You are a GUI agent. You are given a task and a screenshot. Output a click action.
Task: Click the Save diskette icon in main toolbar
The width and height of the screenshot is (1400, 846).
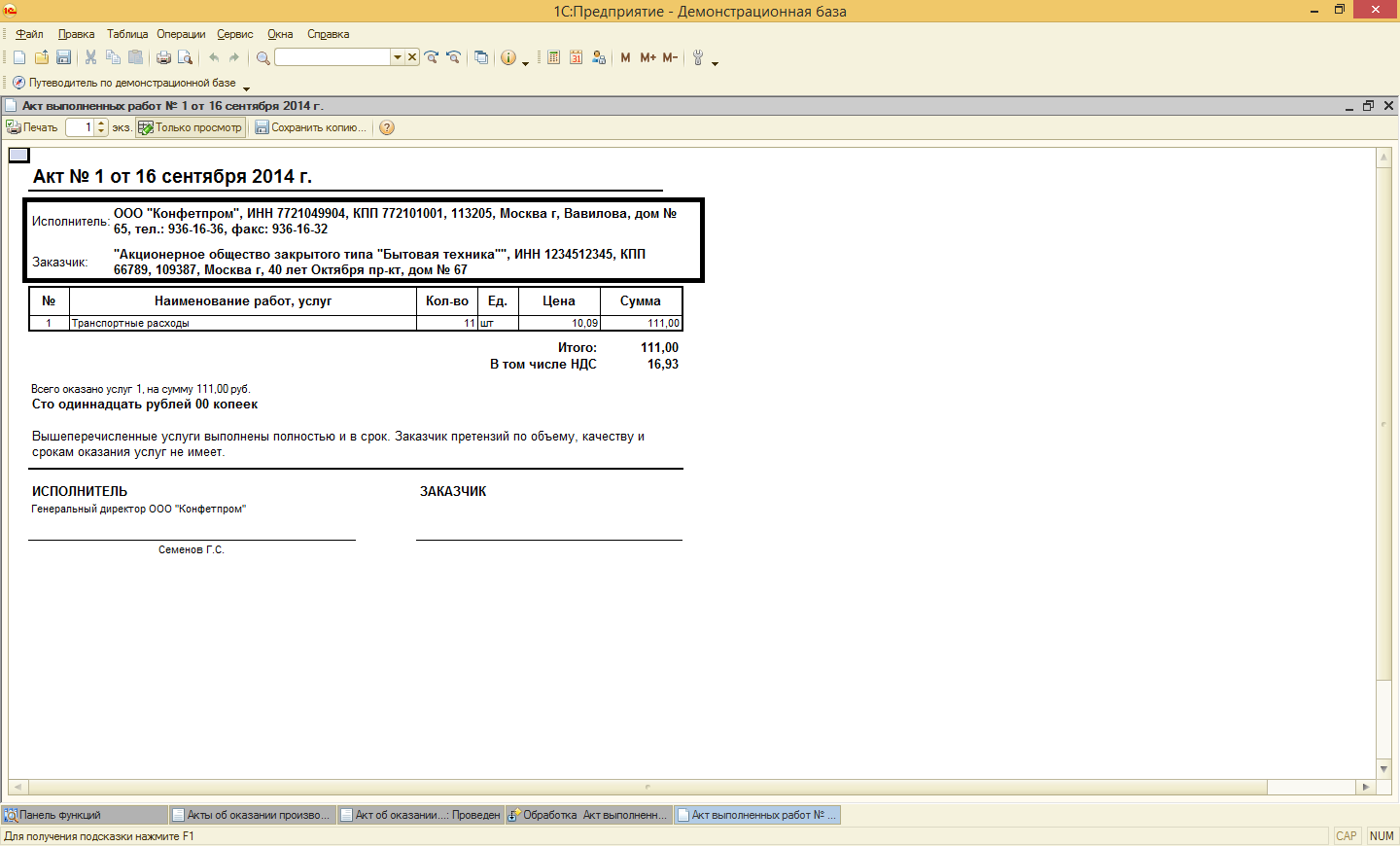(x=63, y=57)
